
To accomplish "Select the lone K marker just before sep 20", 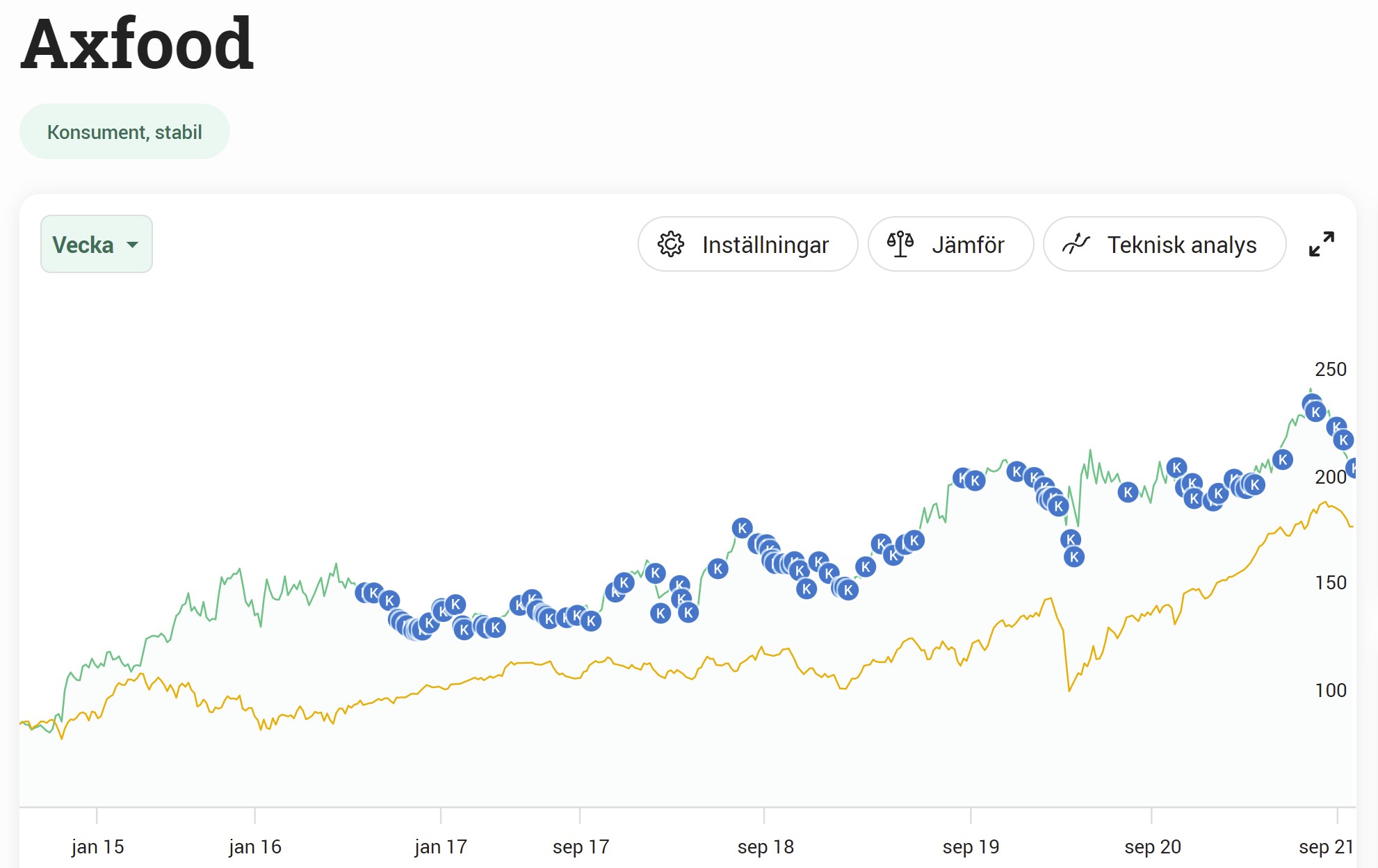I will tap(1128, 493).
